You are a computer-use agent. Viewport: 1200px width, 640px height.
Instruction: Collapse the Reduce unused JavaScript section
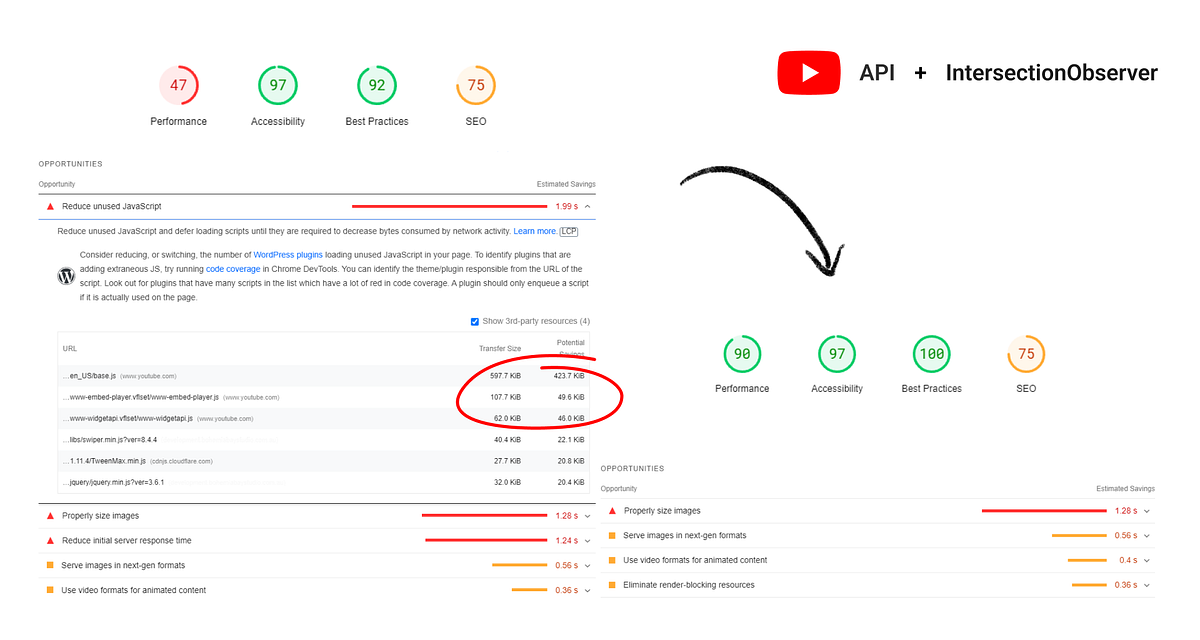coord(588,206)
